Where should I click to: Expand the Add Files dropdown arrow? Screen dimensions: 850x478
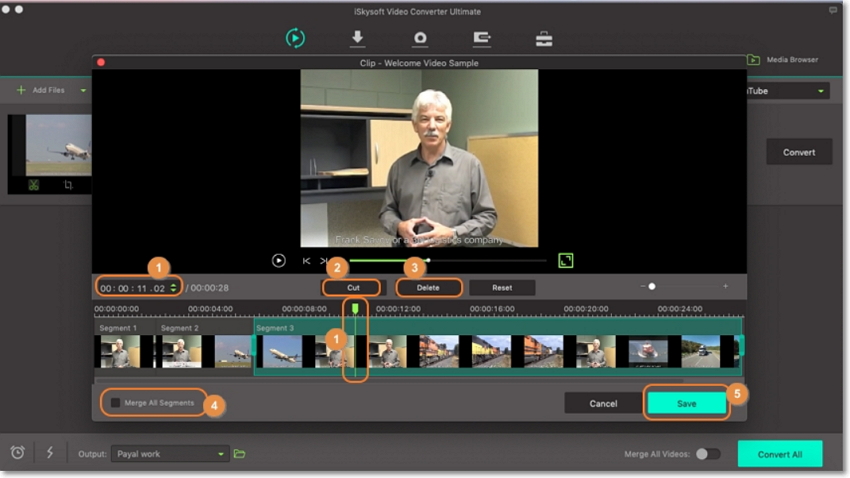pyautogui.click(x=83, y=90)
